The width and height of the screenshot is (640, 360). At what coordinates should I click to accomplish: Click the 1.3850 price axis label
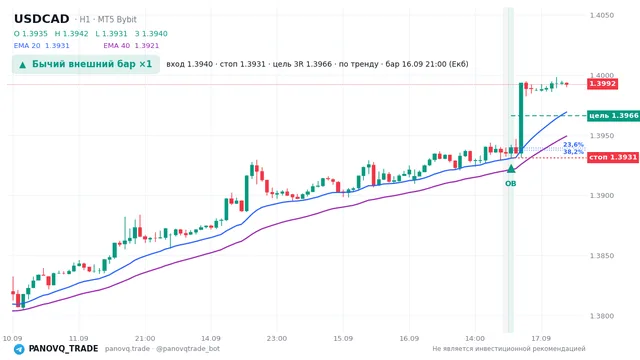pyautogui.click(x=602, y=256)
